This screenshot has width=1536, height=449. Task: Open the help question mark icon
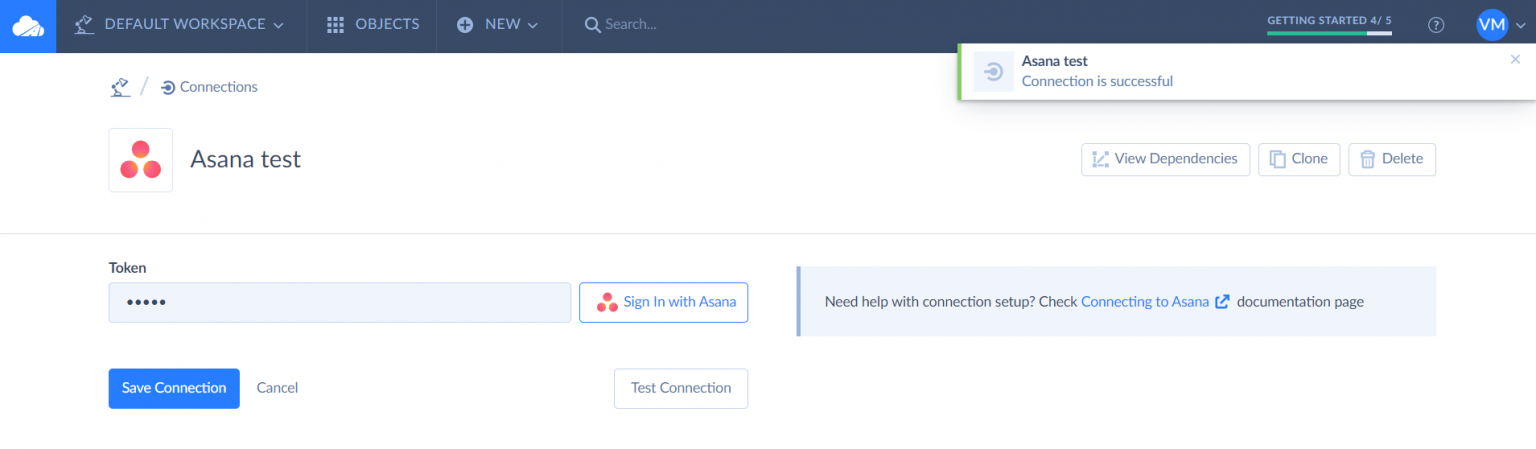click(x=1436, y=25)
